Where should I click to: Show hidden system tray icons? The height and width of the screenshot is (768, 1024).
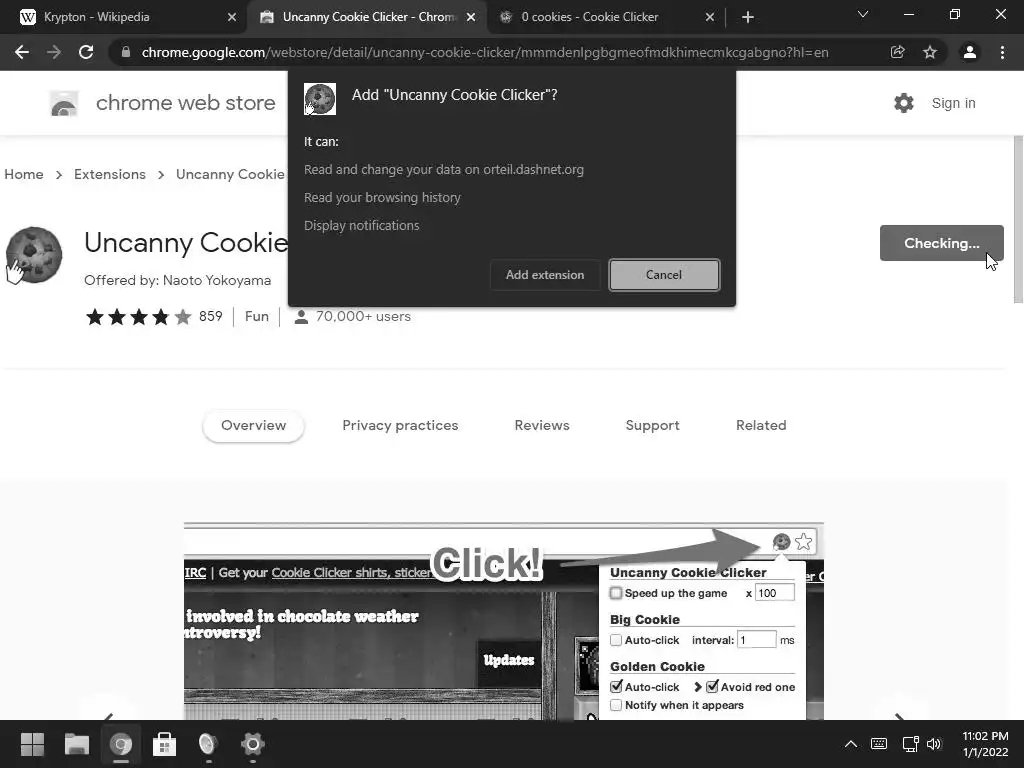point(850,744)
